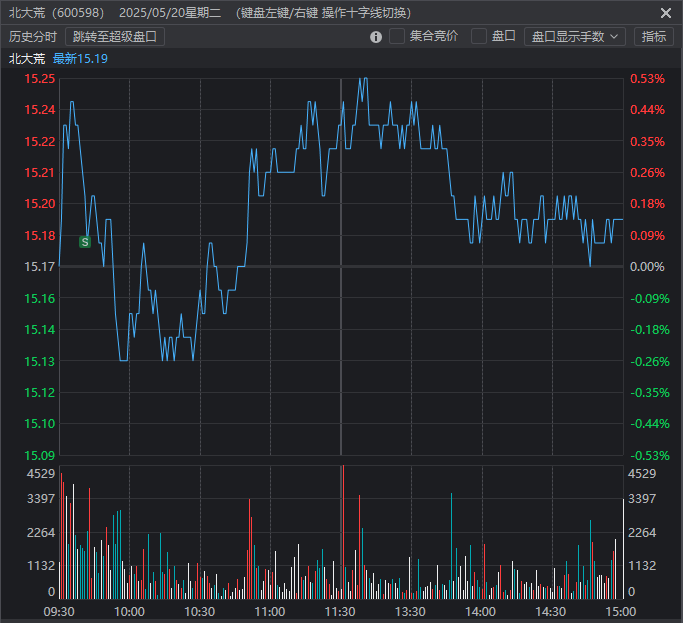This screenshot has width=683, height=623.
Task: Click the 11:30 time axis label
Action: coord(341,611)
